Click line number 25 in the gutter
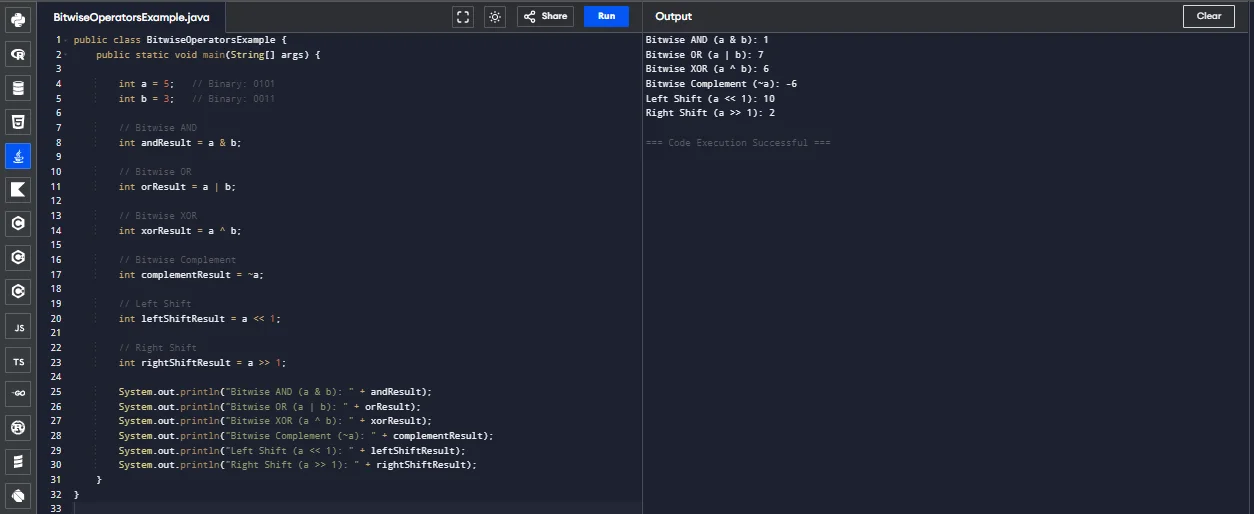 (56, 392)
